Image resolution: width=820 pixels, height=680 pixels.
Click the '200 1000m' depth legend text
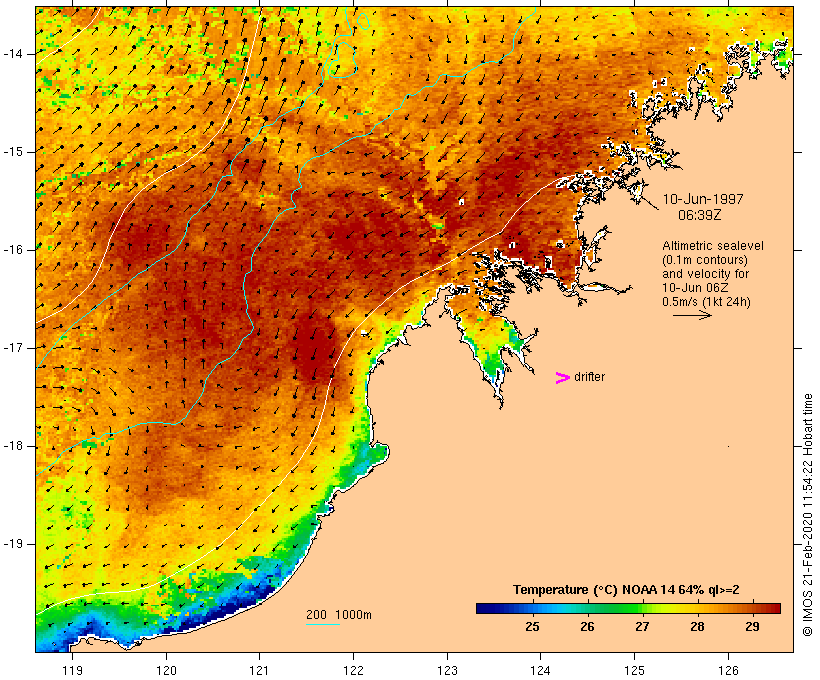339,615
